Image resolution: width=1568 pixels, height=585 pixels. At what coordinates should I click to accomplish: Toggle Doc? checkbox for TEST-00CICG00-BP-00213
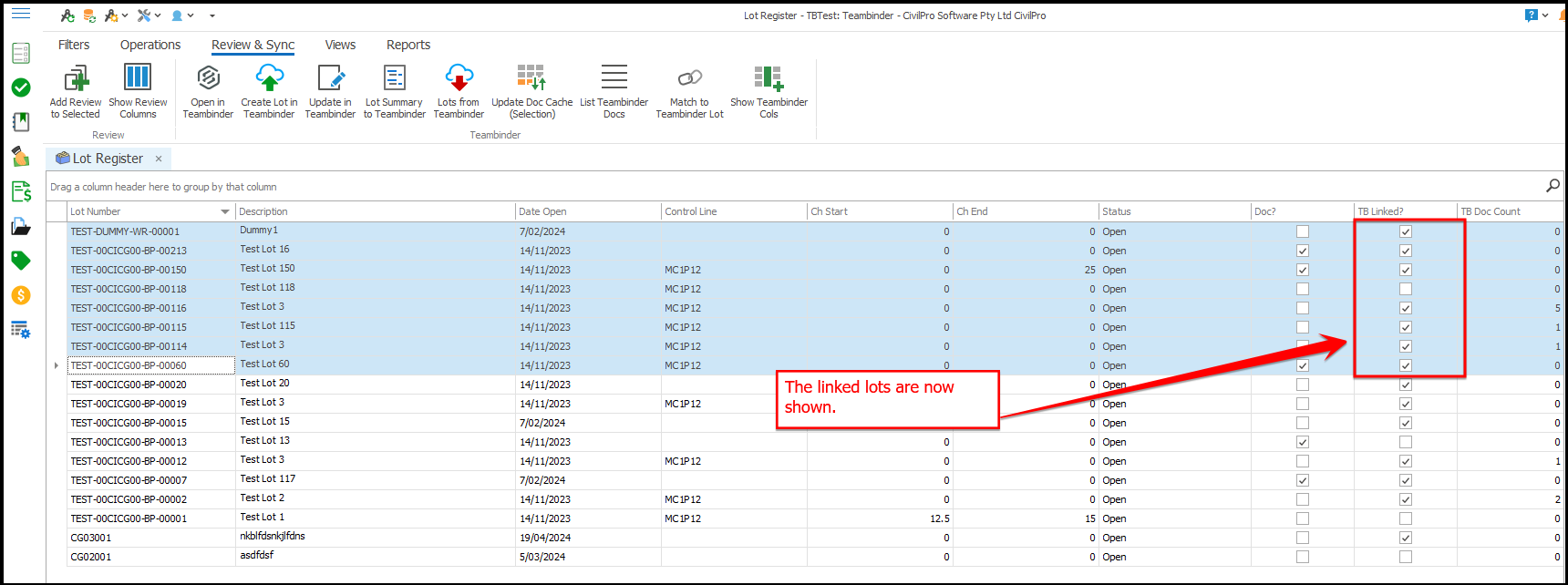click(1303, 251)
